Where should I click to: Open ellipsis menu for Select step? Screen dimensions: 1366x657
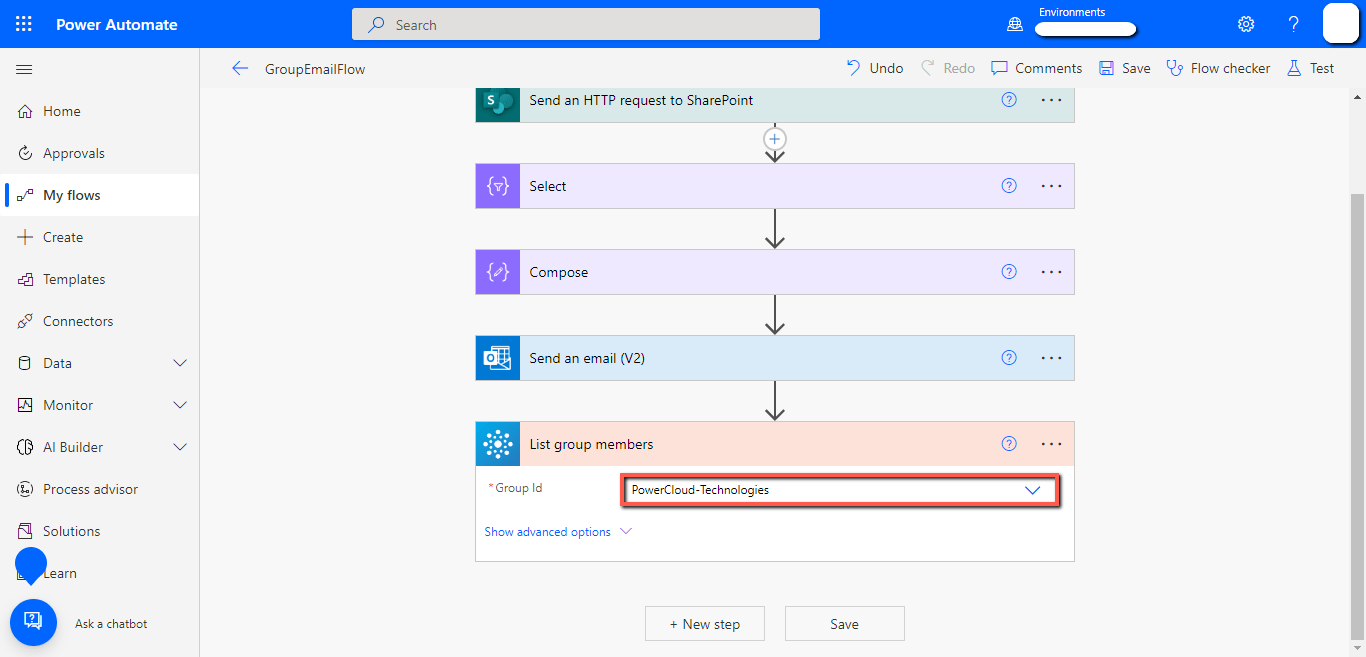[x=1051, y=186]
